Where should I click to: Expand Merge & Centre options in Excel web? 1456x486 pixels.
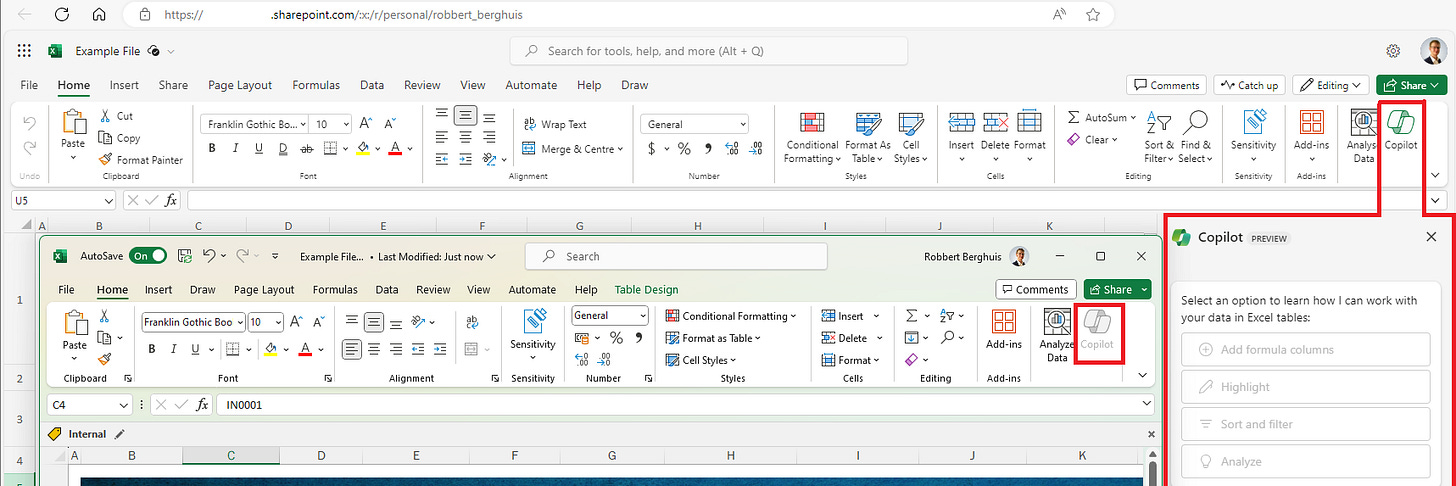pyautogui.click(x=620, y=149)
